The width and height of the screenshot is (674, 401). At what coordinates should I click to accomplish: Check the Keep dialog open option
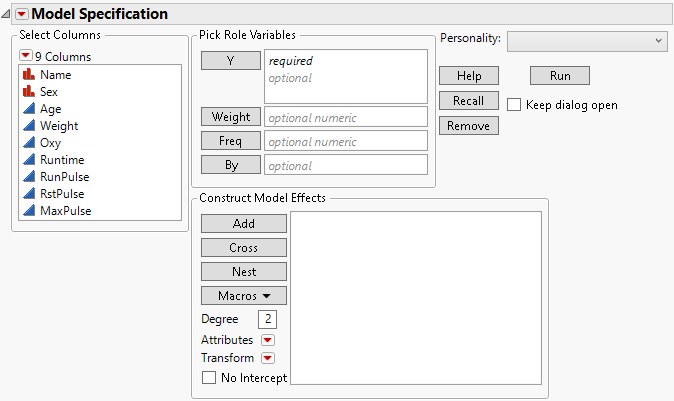(514, 104)
